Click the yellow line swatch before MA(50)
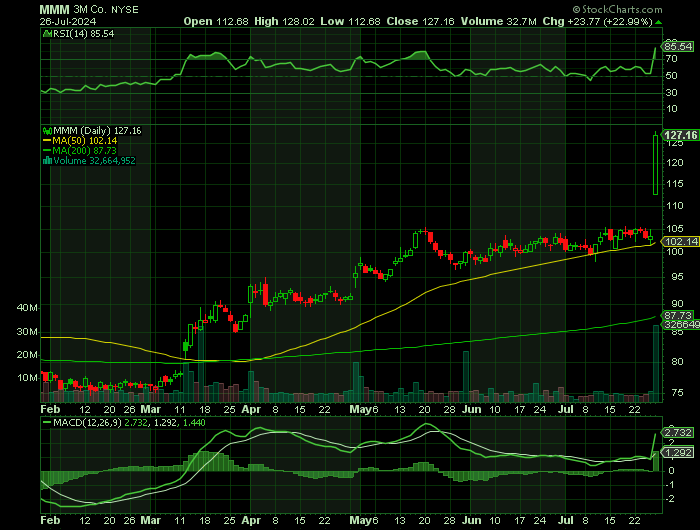Viewport: 700px width, 530px height. point(47,141)
